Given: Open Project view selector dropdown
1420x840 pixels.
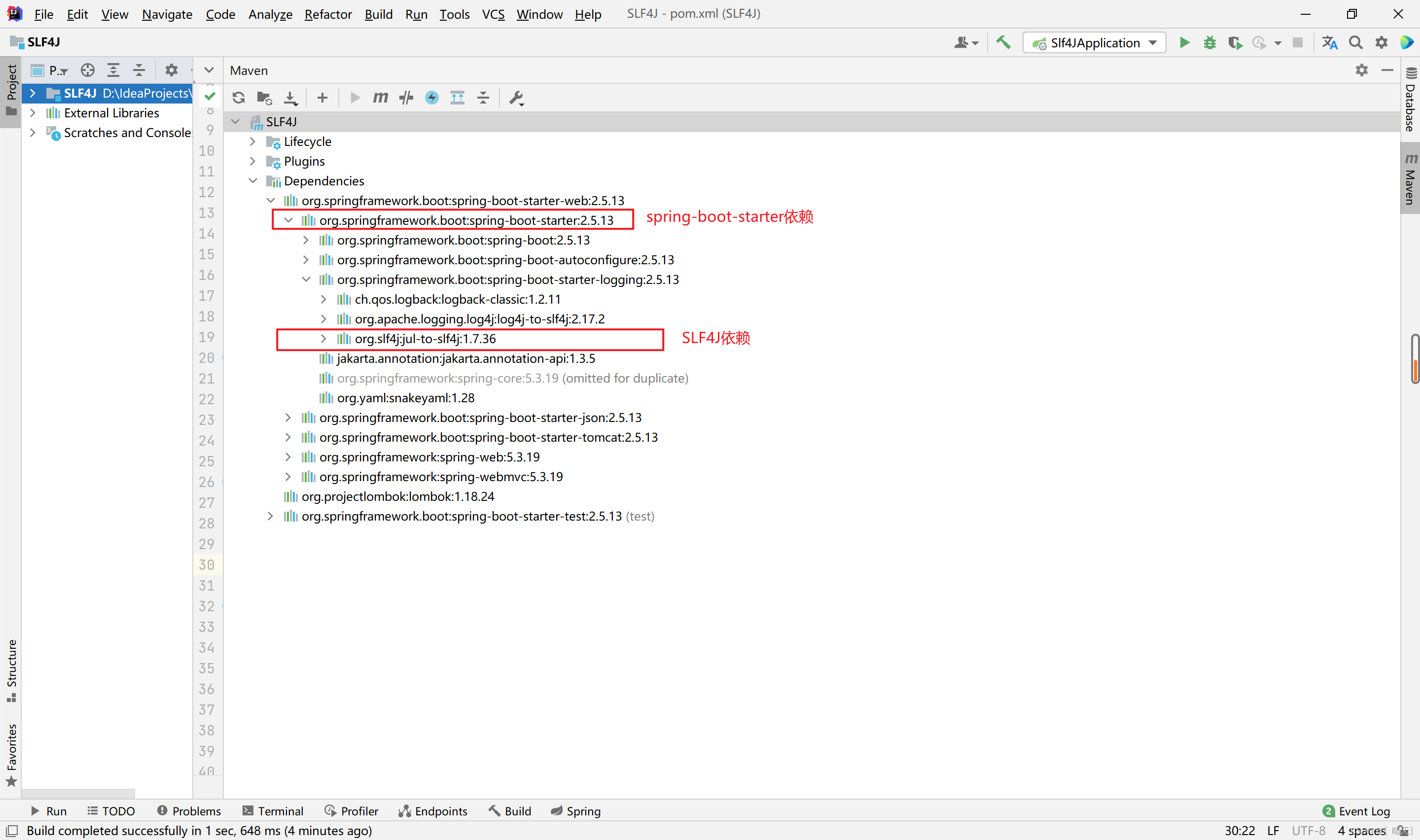Looking at the screenshot, I should (50, 70).
